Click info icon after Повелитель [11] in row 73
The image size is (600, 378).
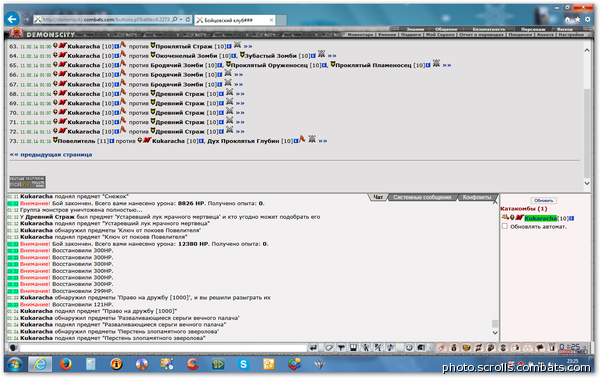tap(112, 141)
